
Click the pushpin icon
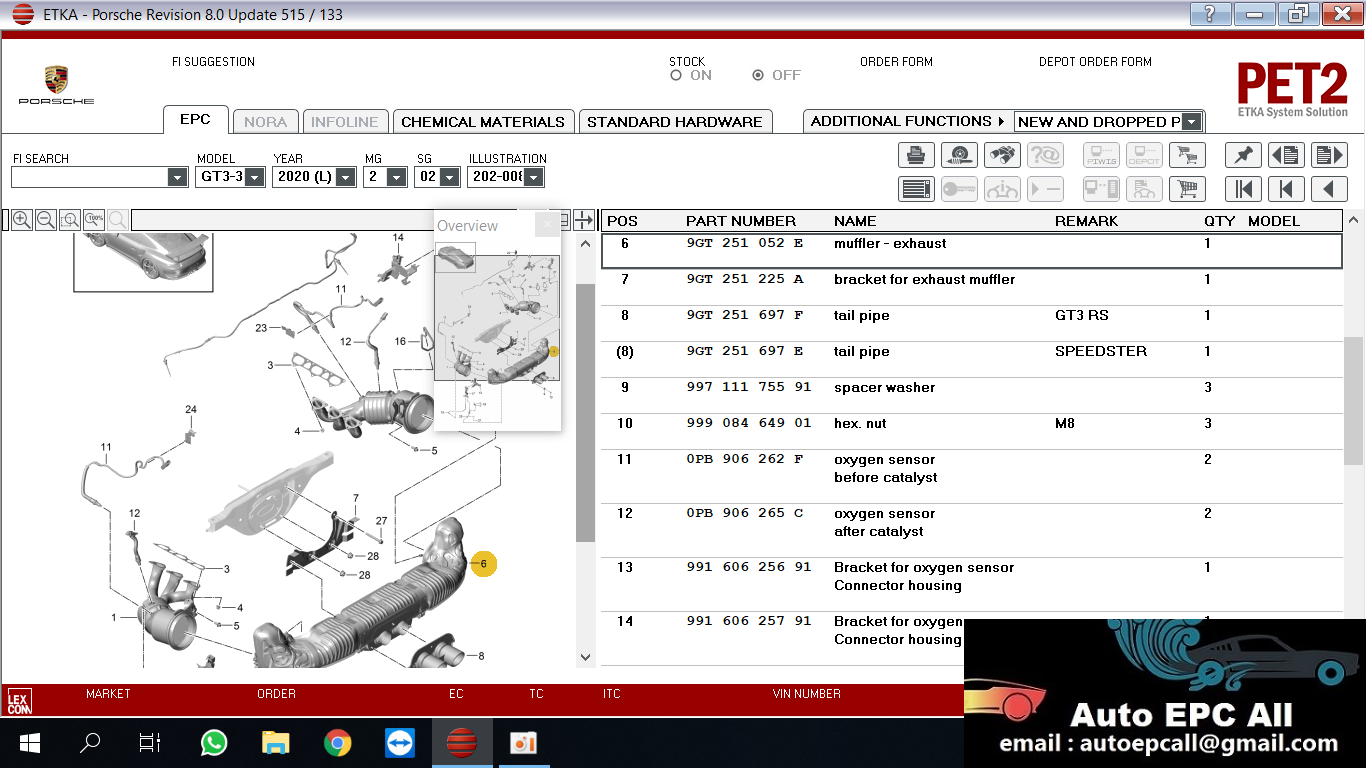[x=1243, y=155]
